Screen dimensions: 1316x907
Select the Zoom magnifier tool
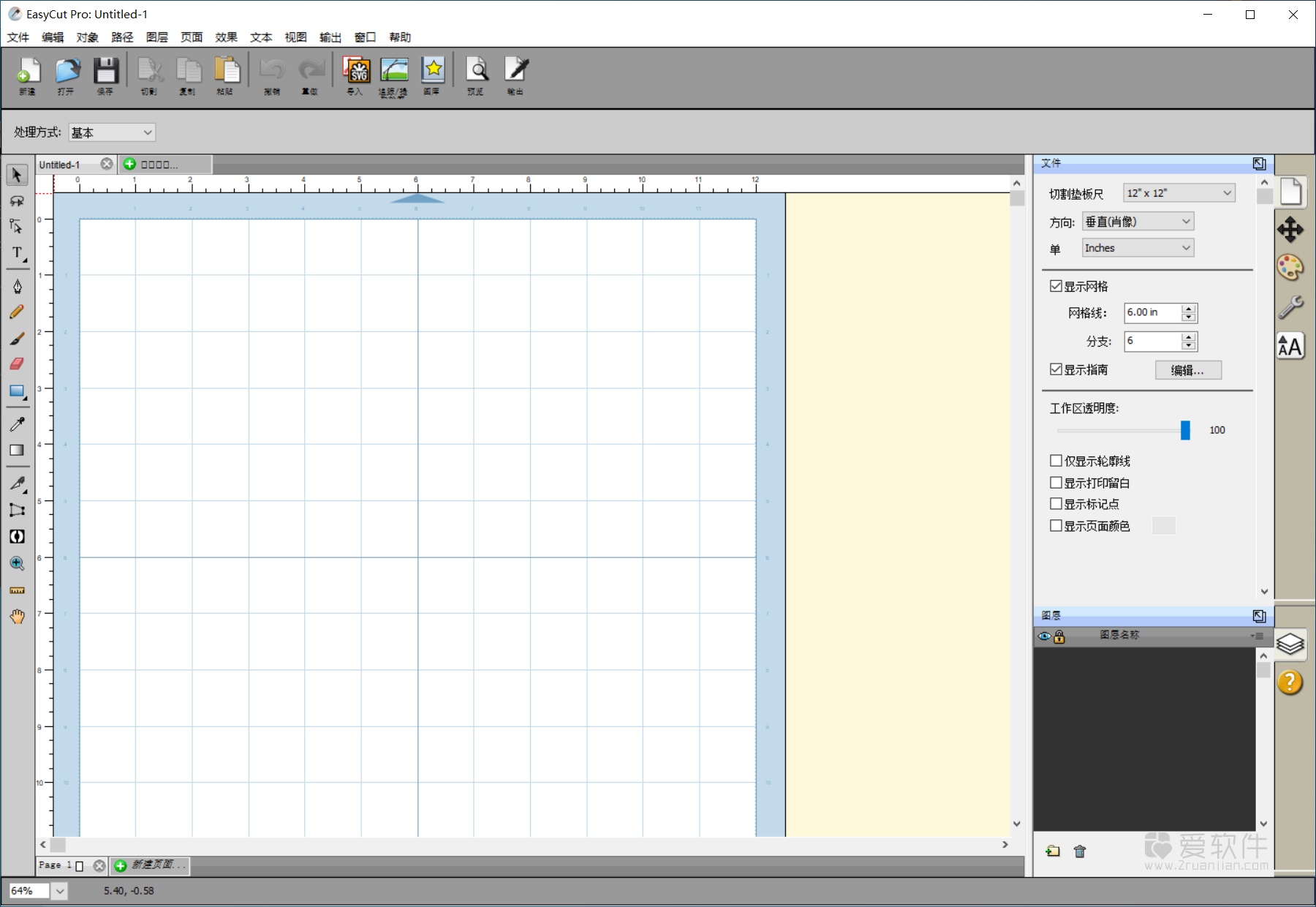pos(16,563)
